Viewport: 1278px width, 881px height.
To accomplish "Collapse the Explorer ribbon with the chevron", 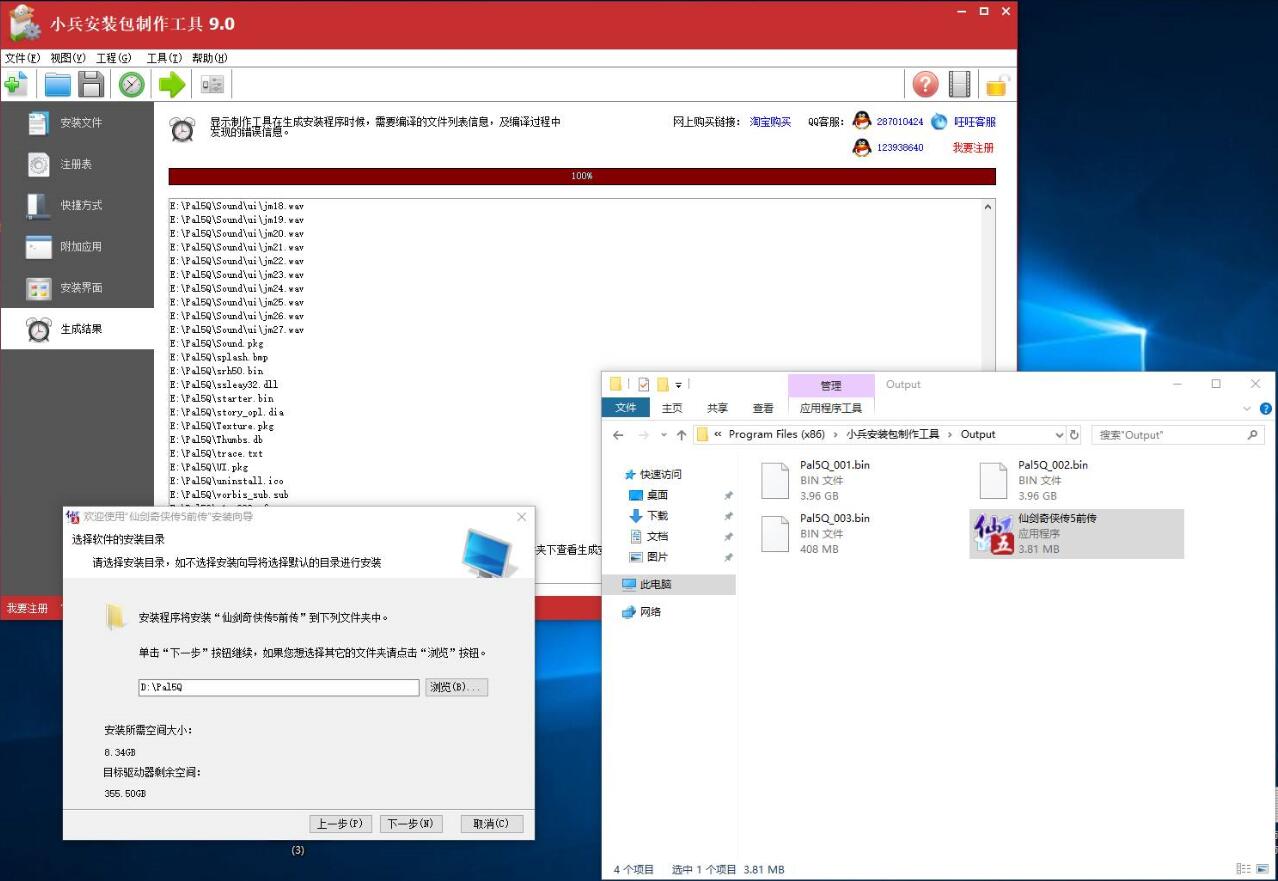I will click(x=1246, y=407).
